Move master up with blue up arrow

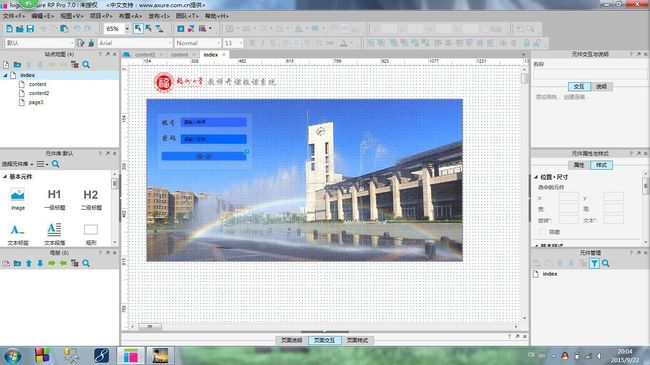(29, 263)
